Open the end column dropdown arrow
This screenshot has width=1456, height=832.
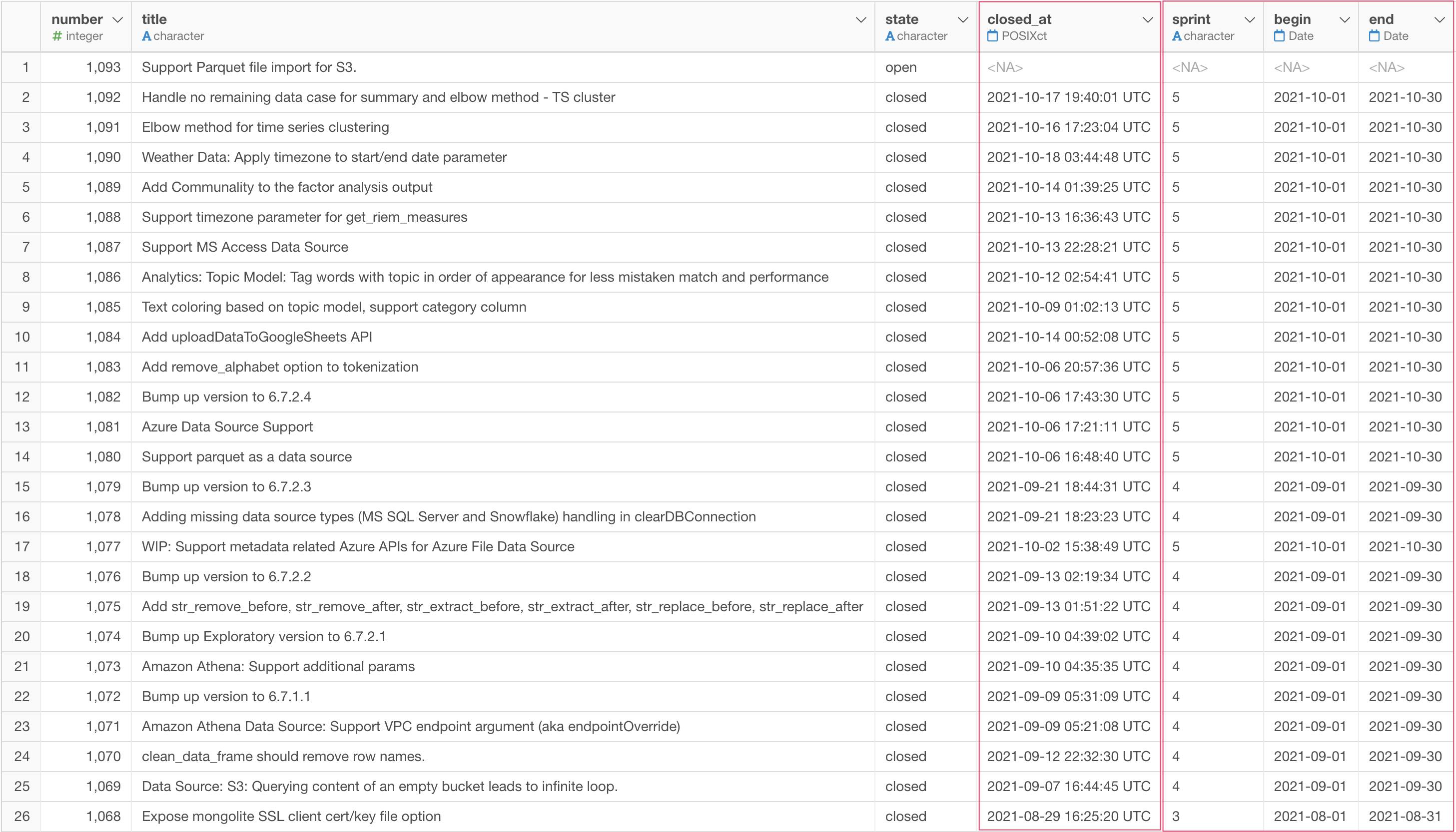(x=1440, y=20)
